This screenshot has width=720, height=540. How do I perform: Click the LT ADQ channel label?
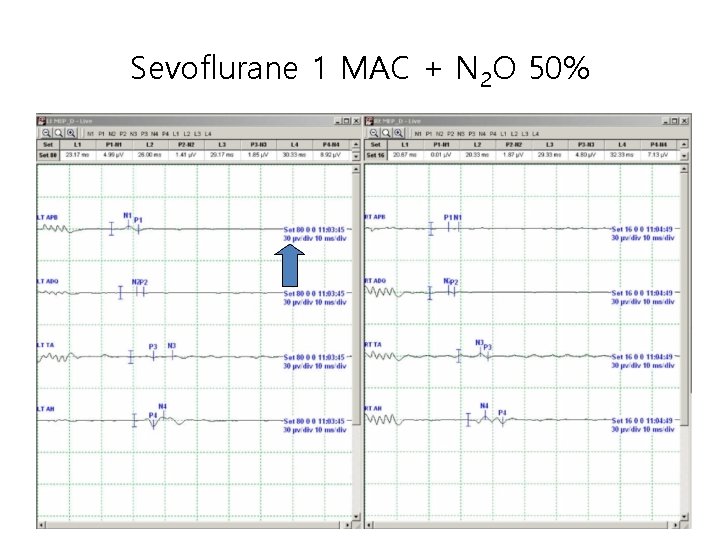point(48,281)
